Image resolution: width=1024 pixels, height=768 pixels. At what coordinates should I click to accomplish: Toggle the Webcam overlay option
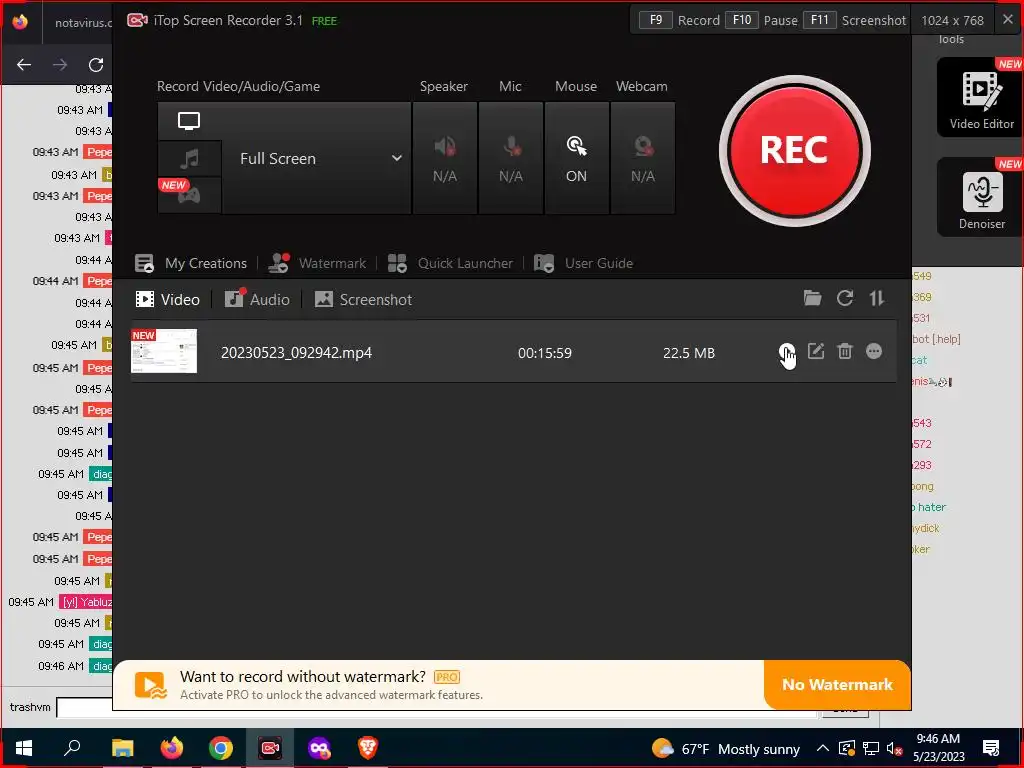[643, 158]
